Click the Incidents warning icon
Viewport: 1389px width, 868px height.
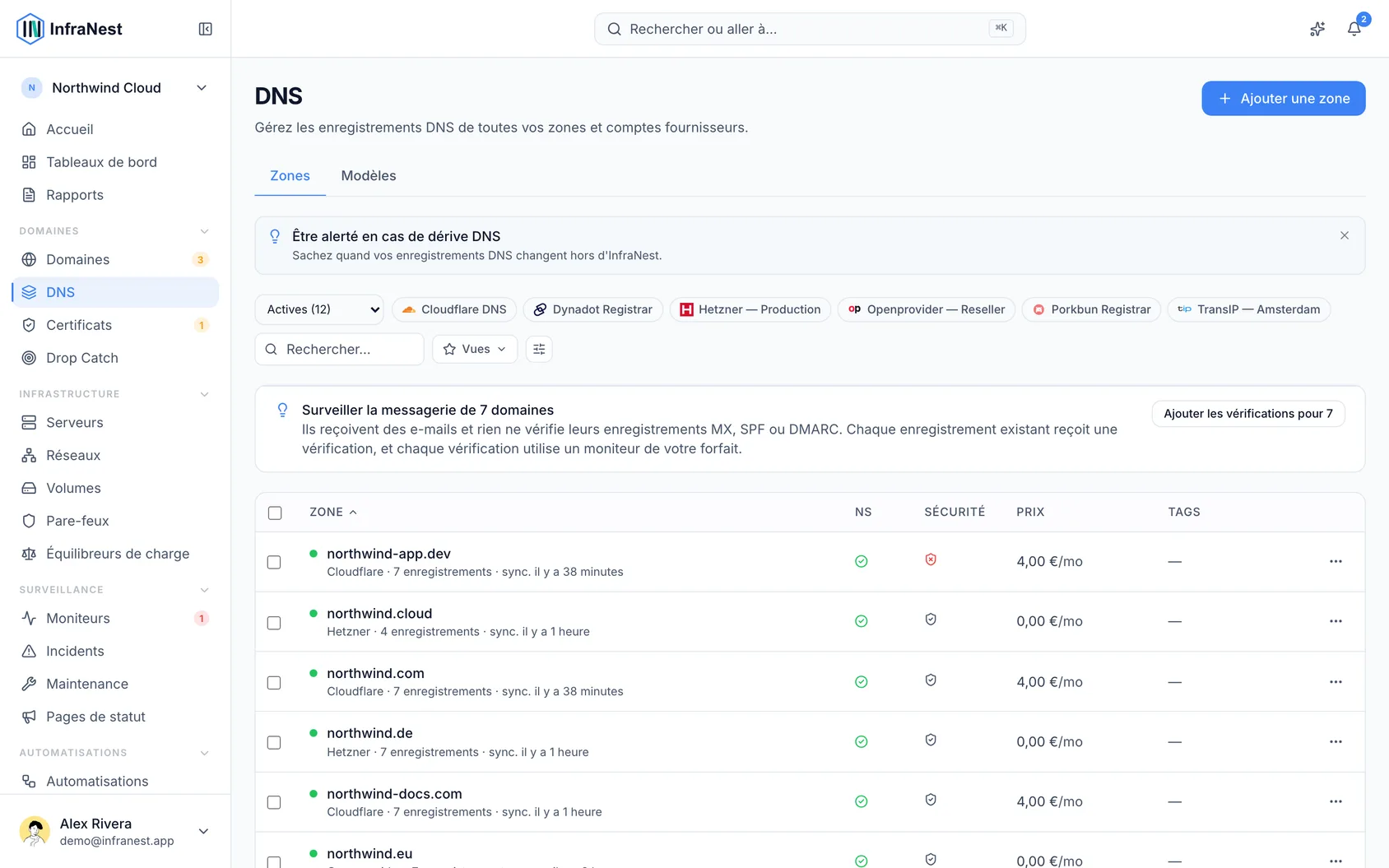click(29, 651)
